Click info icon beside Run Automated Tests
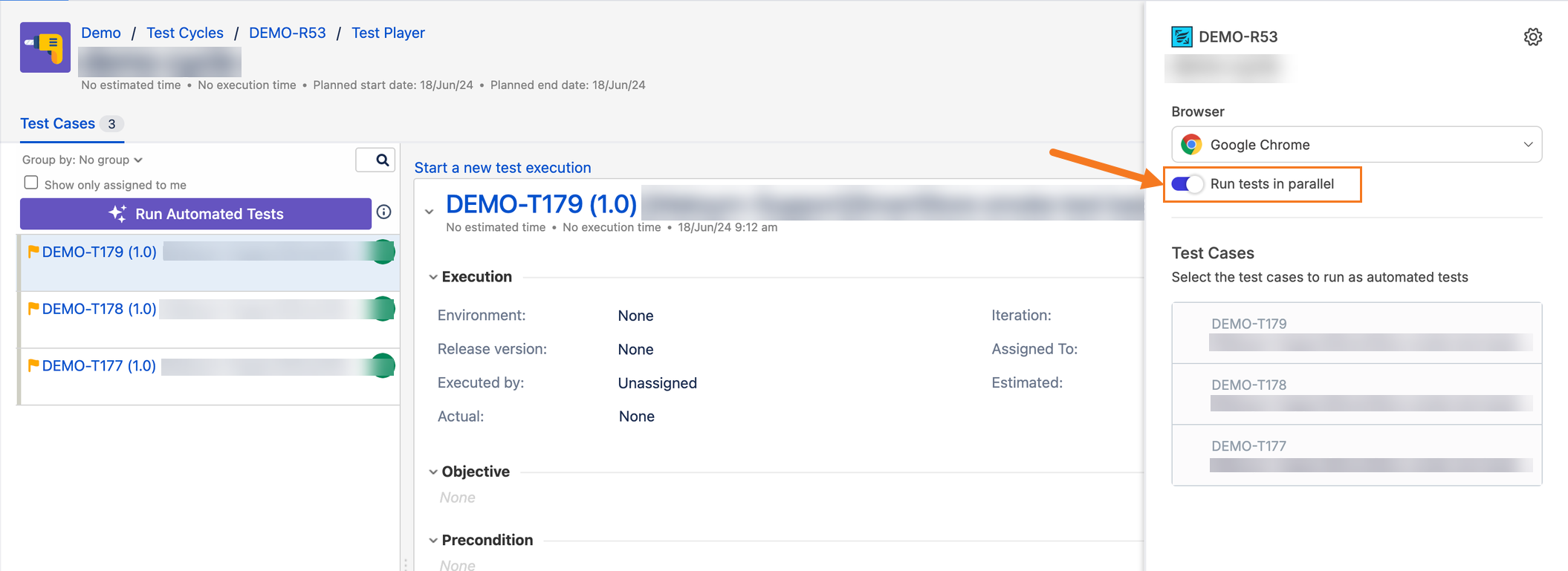 (384, 212)
